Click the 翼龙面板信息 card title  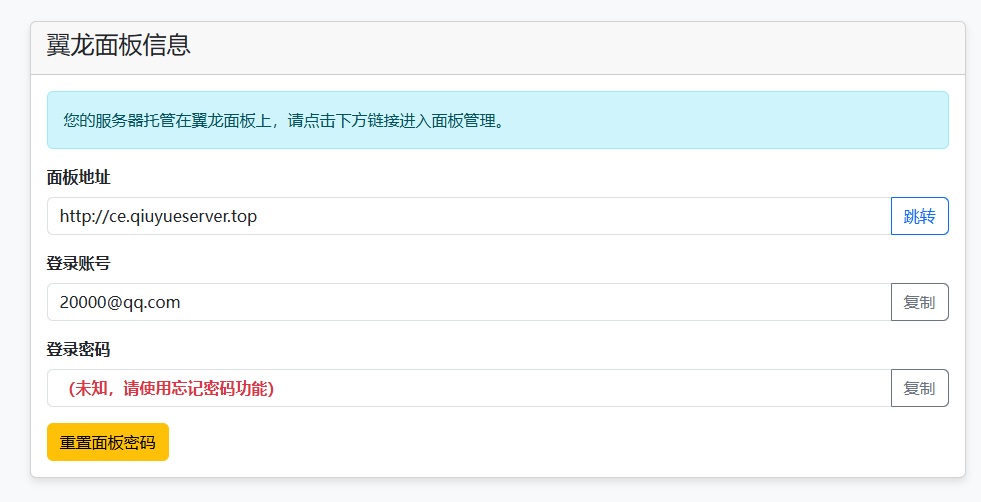pyautogui.click(x=118, y=46)
